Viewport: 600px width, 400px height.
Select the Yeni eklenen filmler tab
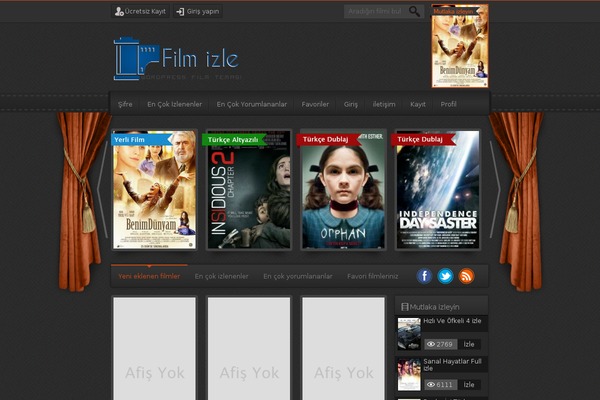coord(149,276)
